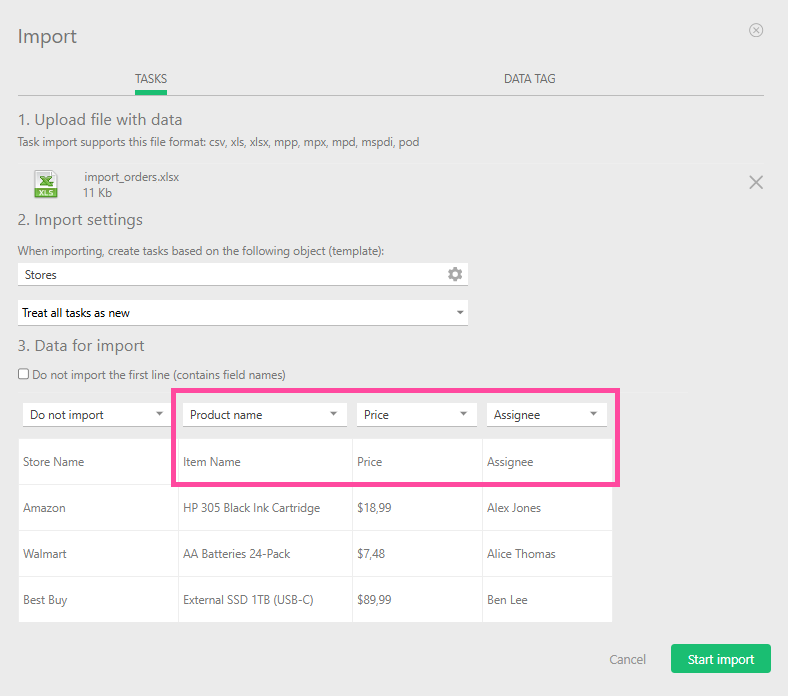Close the Import dialog

756,30
